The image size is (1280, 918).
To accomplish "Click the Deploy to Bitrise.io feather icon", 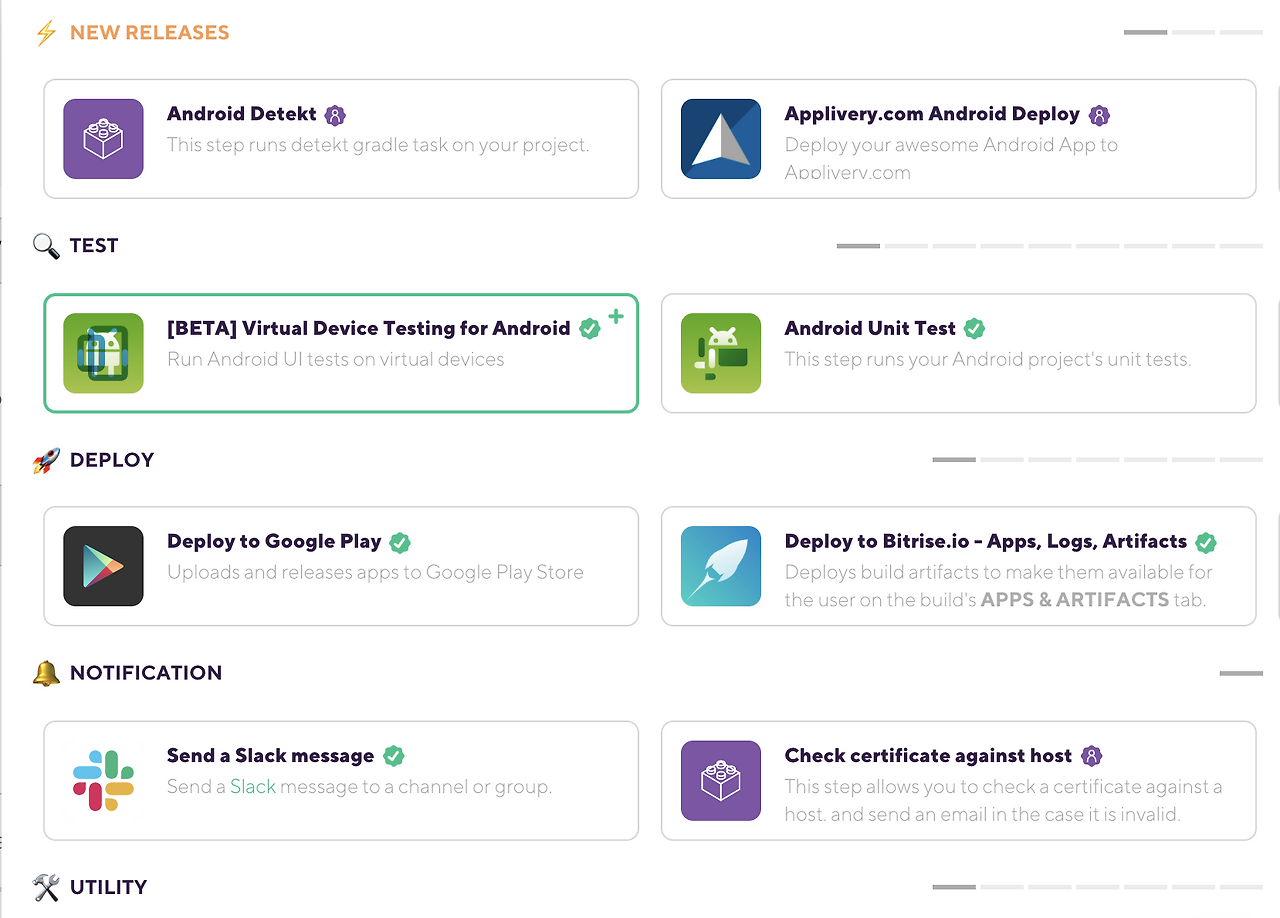I will tap(721, 566).
